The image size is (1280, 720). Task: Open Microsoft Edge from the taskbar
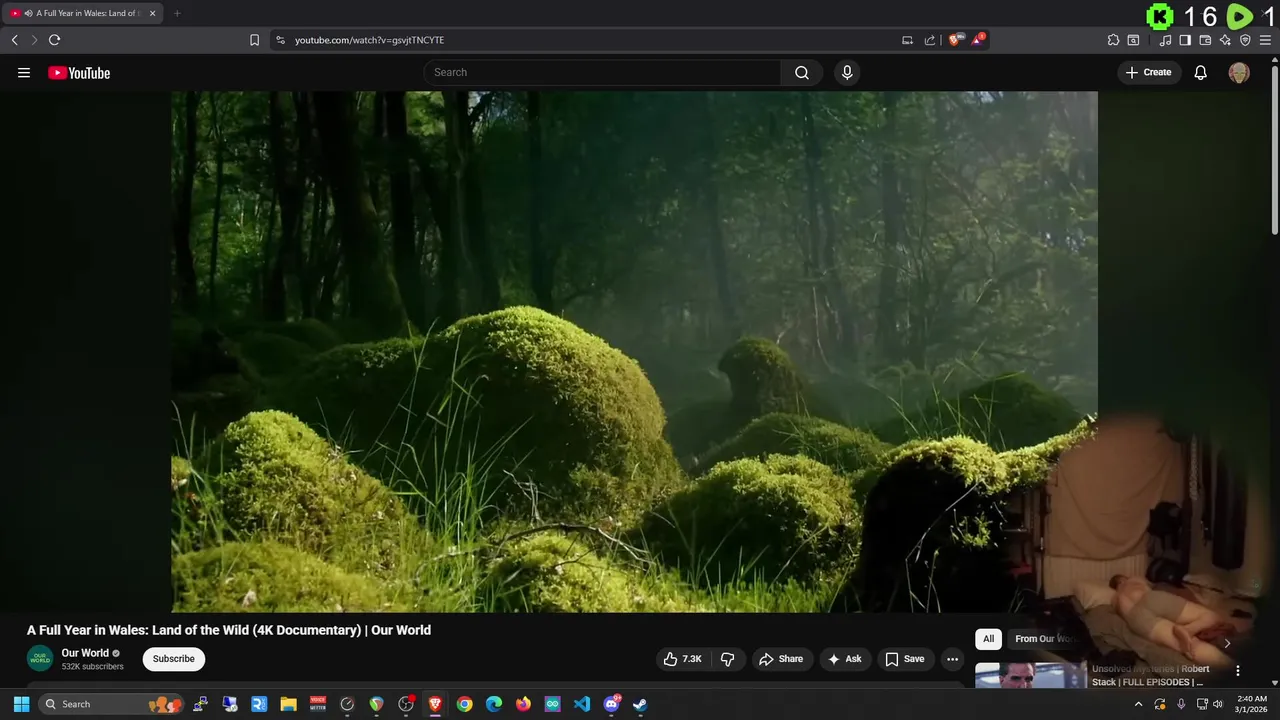[x=494, y=704]
